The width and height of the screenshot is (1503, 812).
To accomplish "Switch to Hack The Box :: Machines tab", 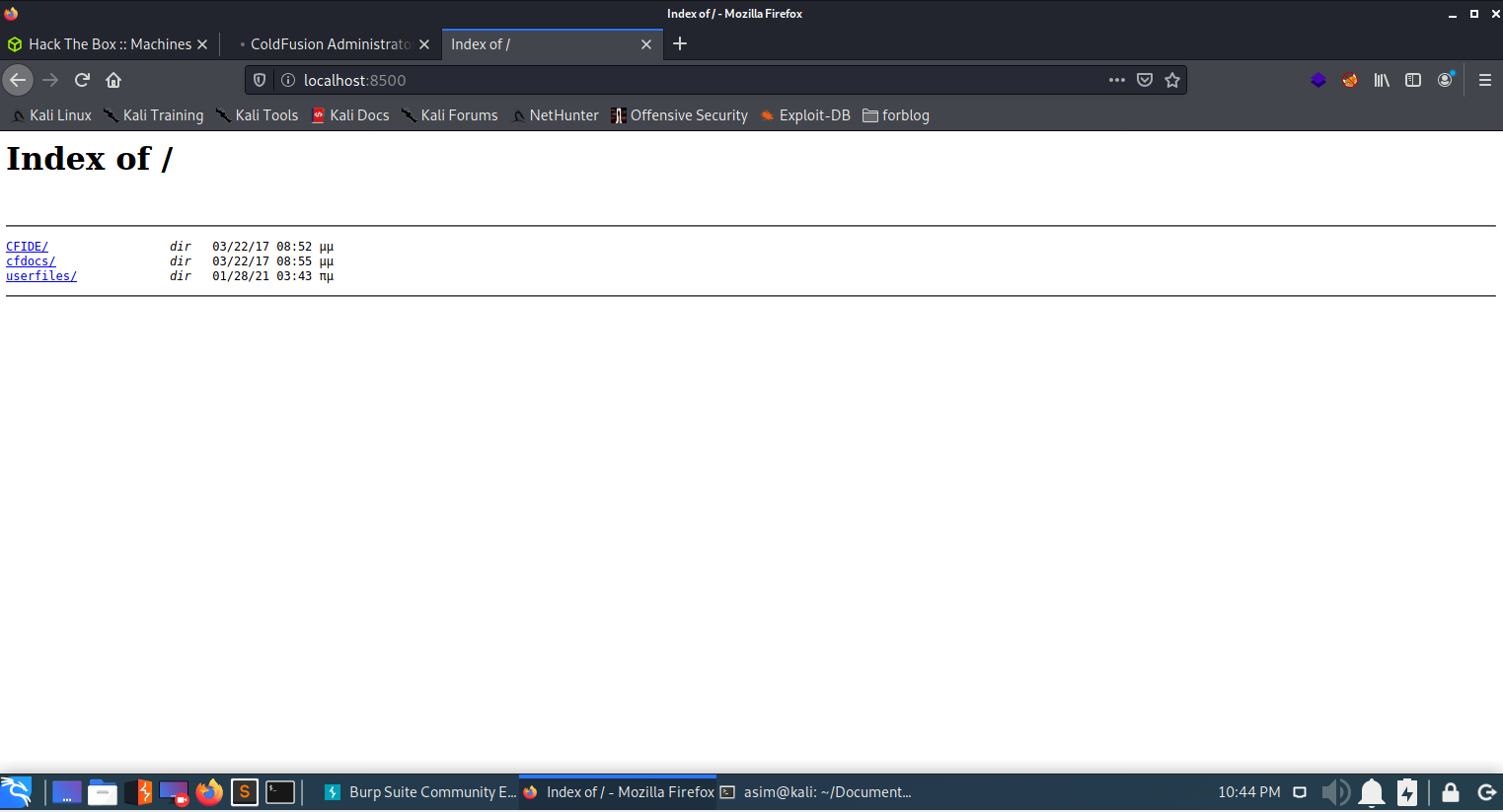I will point(109,44).
